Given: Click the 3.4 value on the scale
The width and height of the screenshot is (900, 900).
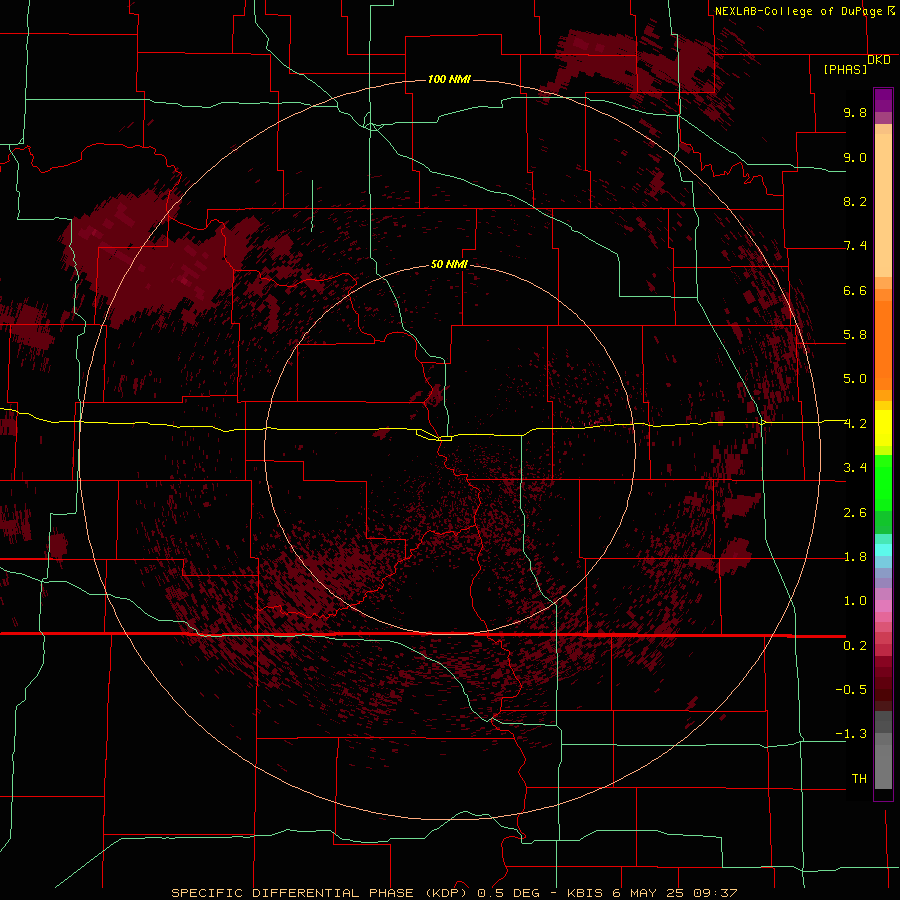Looking at the screenshot, I should (855, 468).
